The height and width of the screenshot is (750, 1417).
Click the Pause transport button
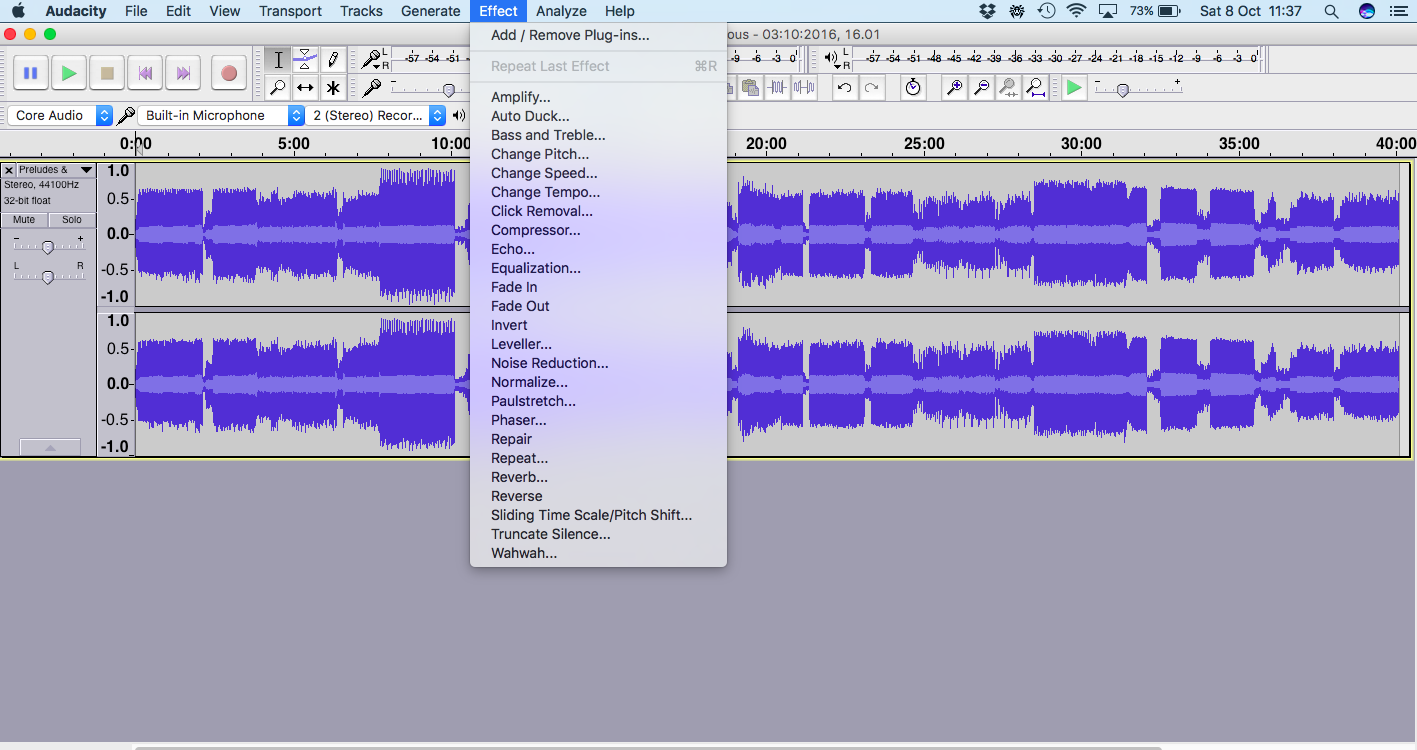pos(30,73)
